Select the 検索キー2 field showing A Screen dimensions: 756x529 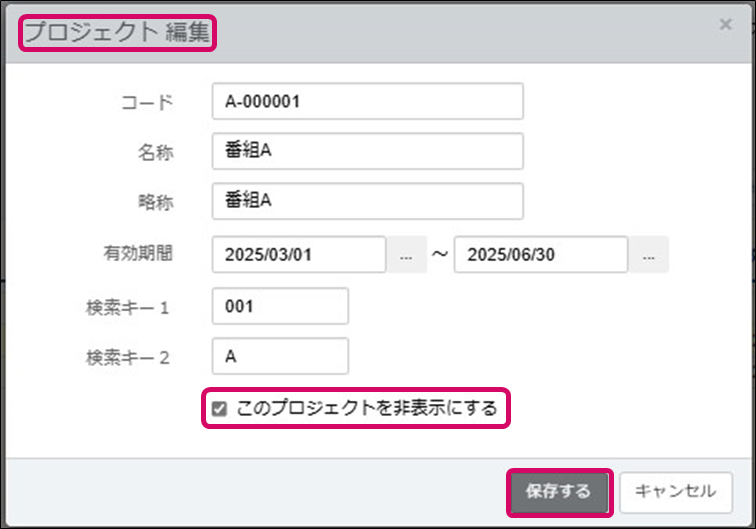tap(280, 356)
